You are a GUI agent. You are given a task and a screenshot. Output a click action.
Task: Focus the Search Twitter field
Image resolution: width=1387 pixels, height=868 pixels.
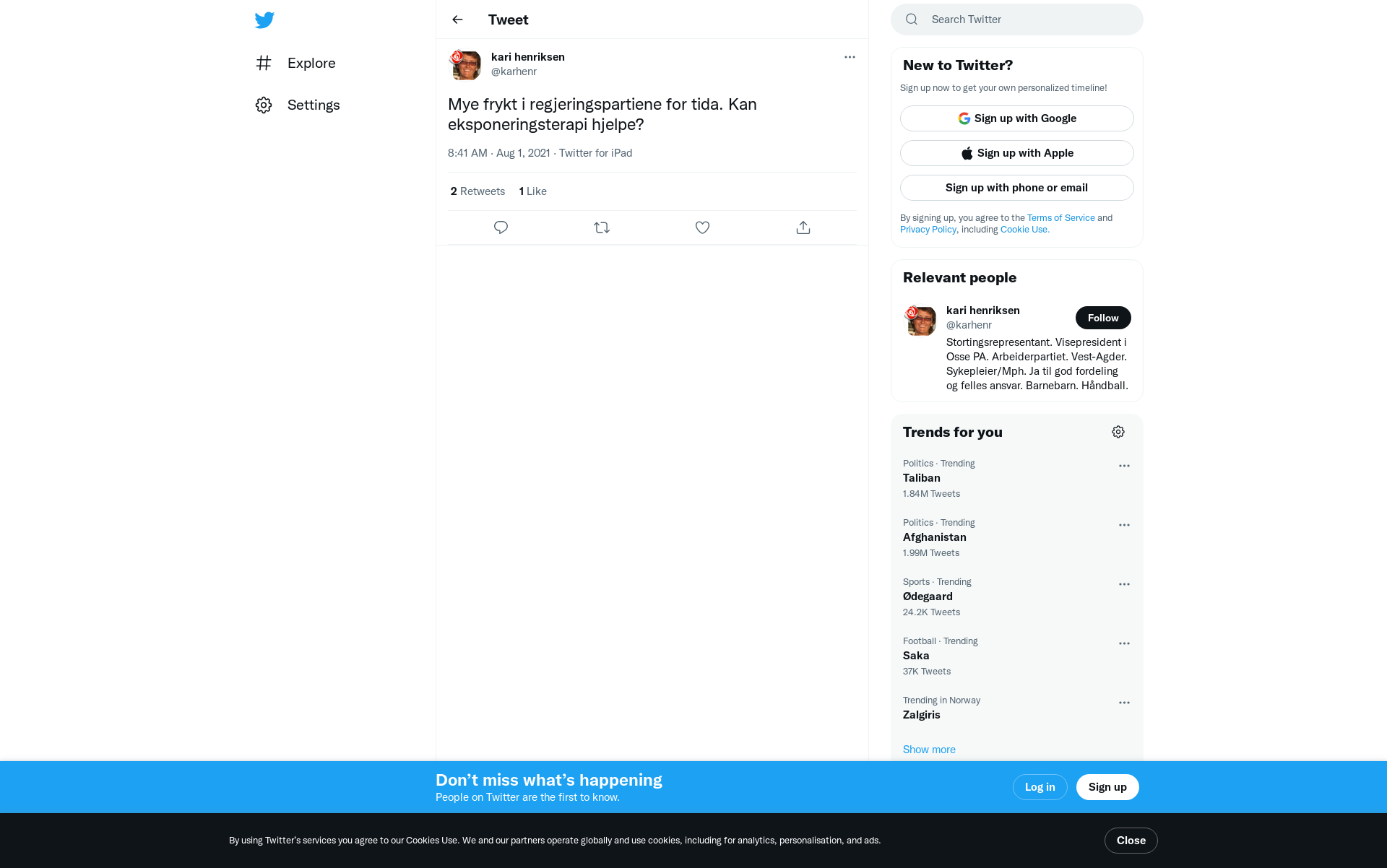(1017, 19)
